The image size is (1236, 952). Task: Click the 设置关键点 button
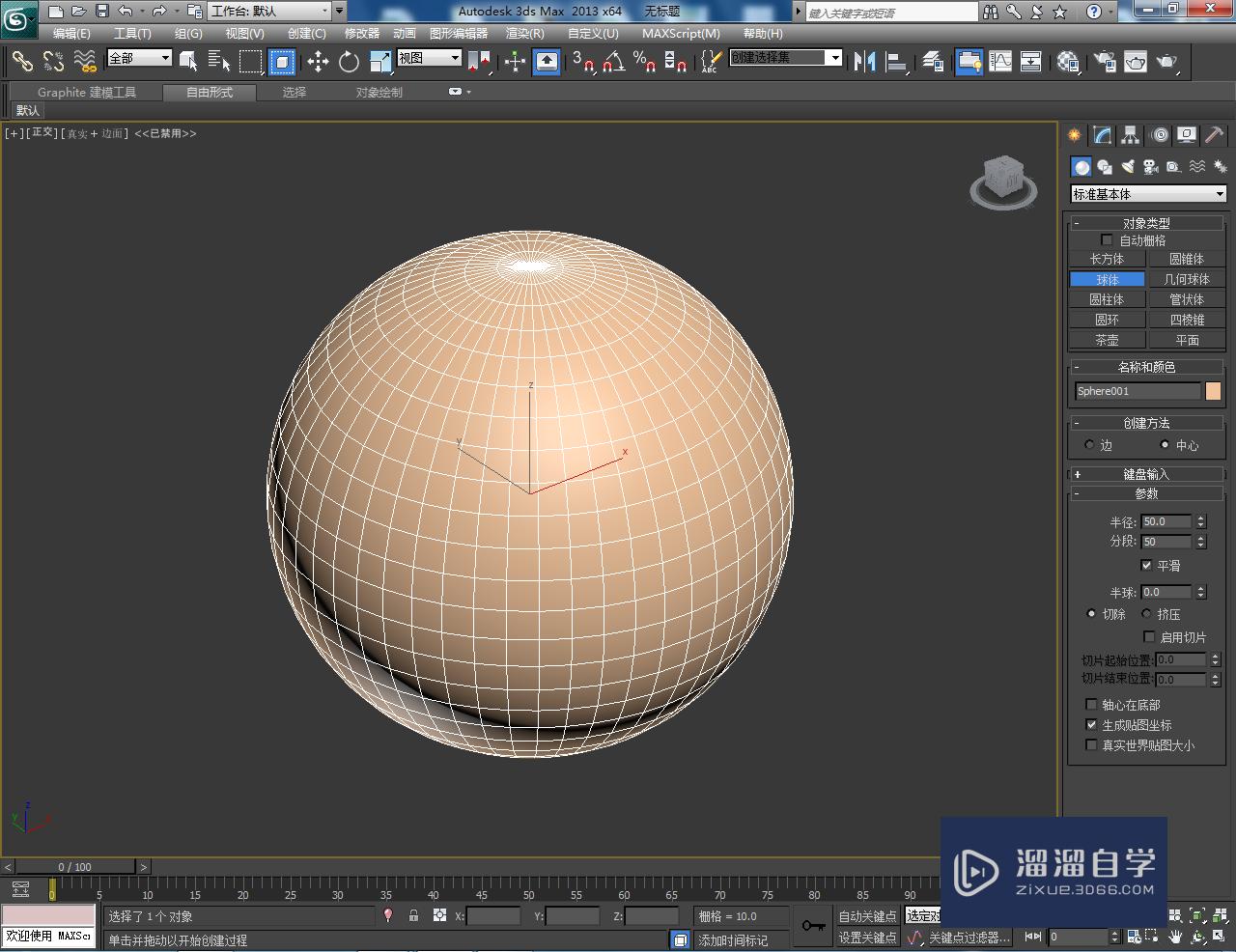867,938
